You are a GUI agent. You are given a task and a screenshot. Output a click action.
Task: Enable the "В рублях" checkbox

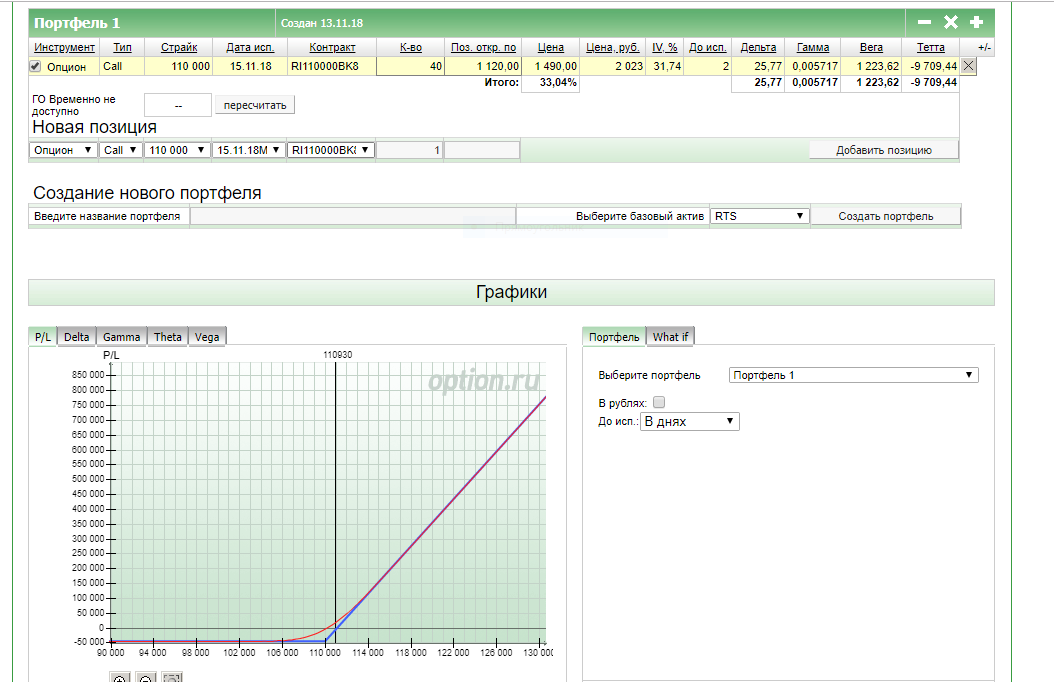(x=658, y=402)
